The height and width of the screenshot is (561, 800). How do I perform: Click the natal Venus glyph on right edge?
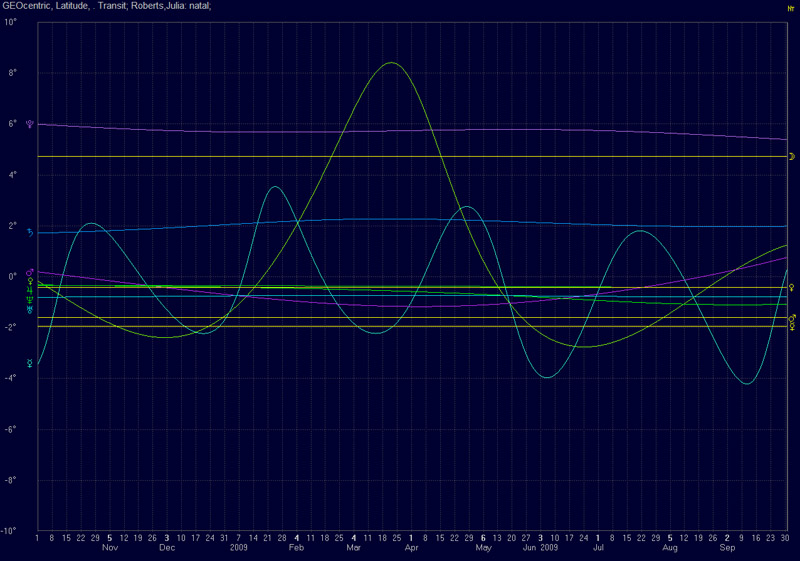coord(792,287)
